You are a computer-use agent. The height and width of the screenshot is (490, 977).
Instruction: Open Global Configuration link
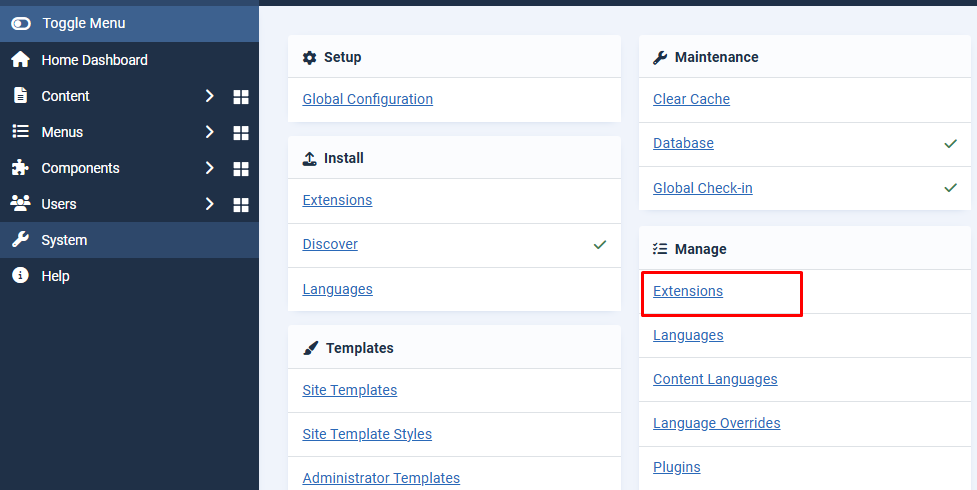367,99
